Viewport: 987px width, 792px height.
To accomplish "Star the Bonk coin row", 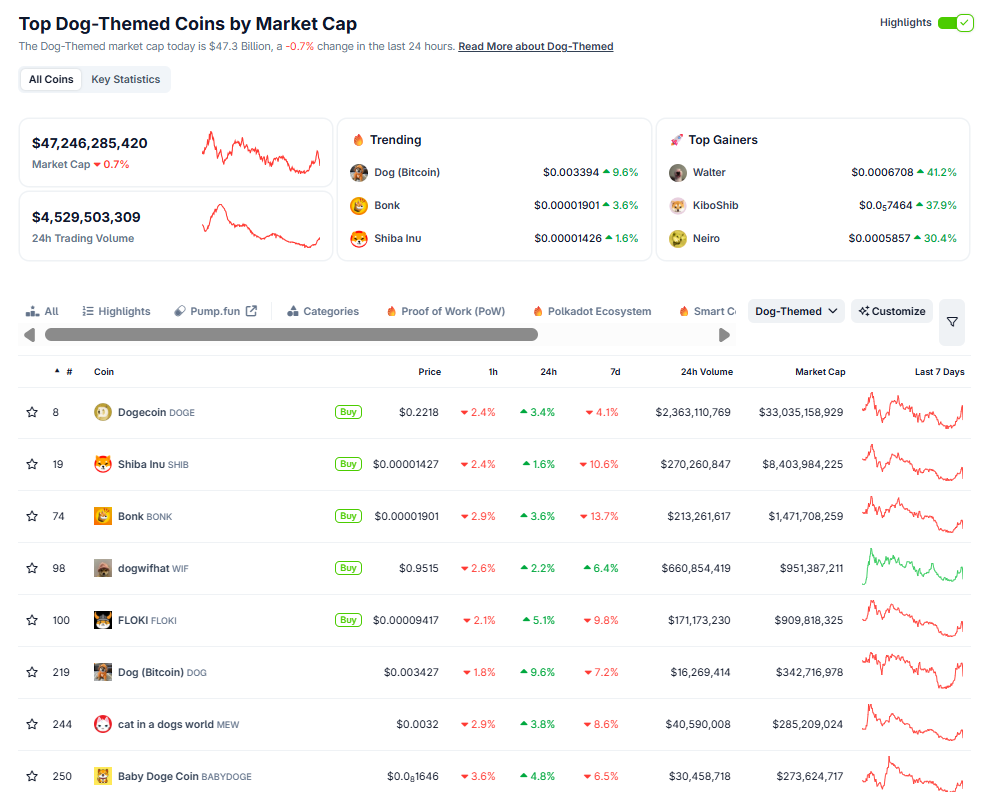I will [x=32, y=516].
